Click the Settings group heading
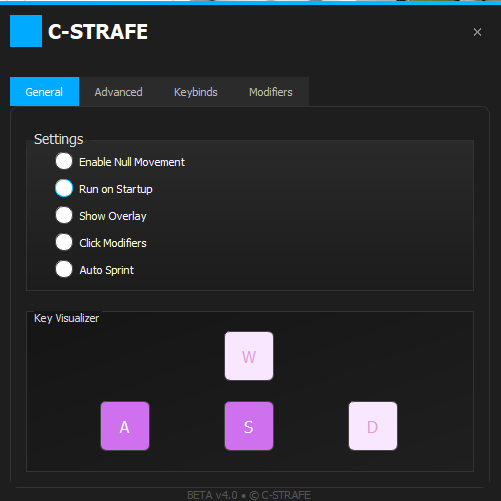This screenshot has height=501, width=501. (59, 139)
